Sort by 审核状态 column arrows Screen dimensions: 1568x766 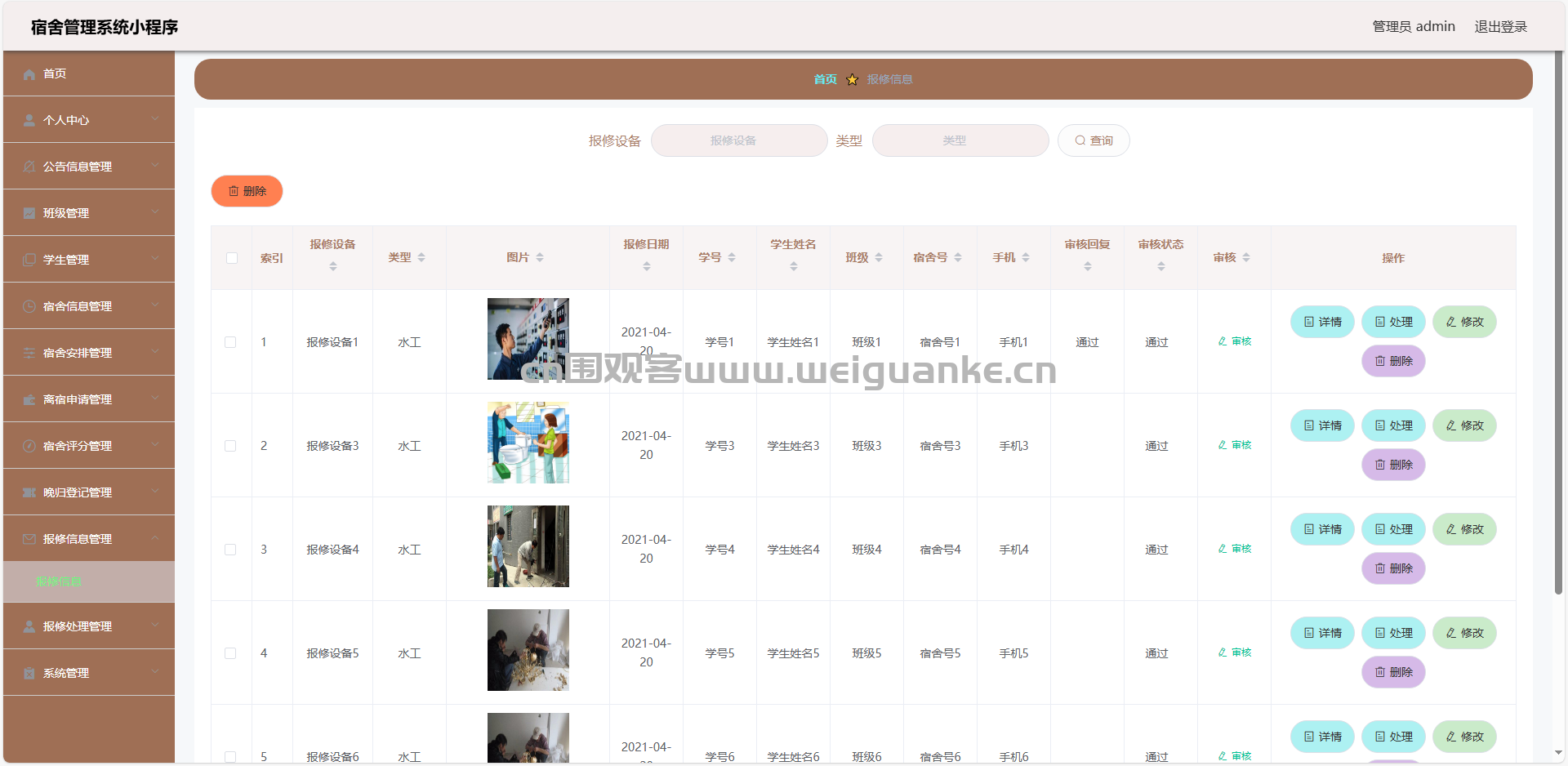[x=1161, y=267]
